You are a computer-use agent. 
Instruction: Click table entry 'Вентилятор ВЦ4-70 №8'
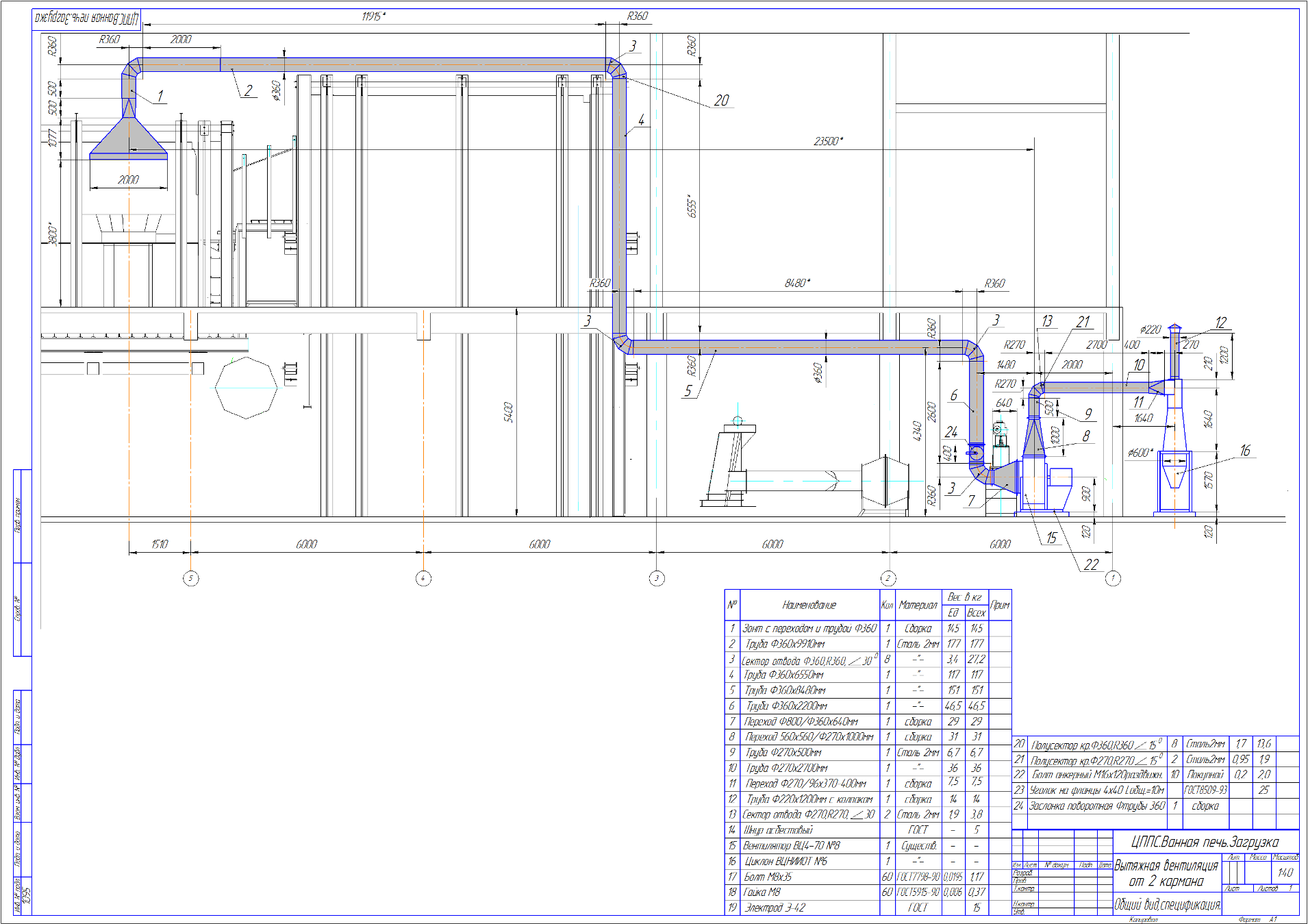792,845
